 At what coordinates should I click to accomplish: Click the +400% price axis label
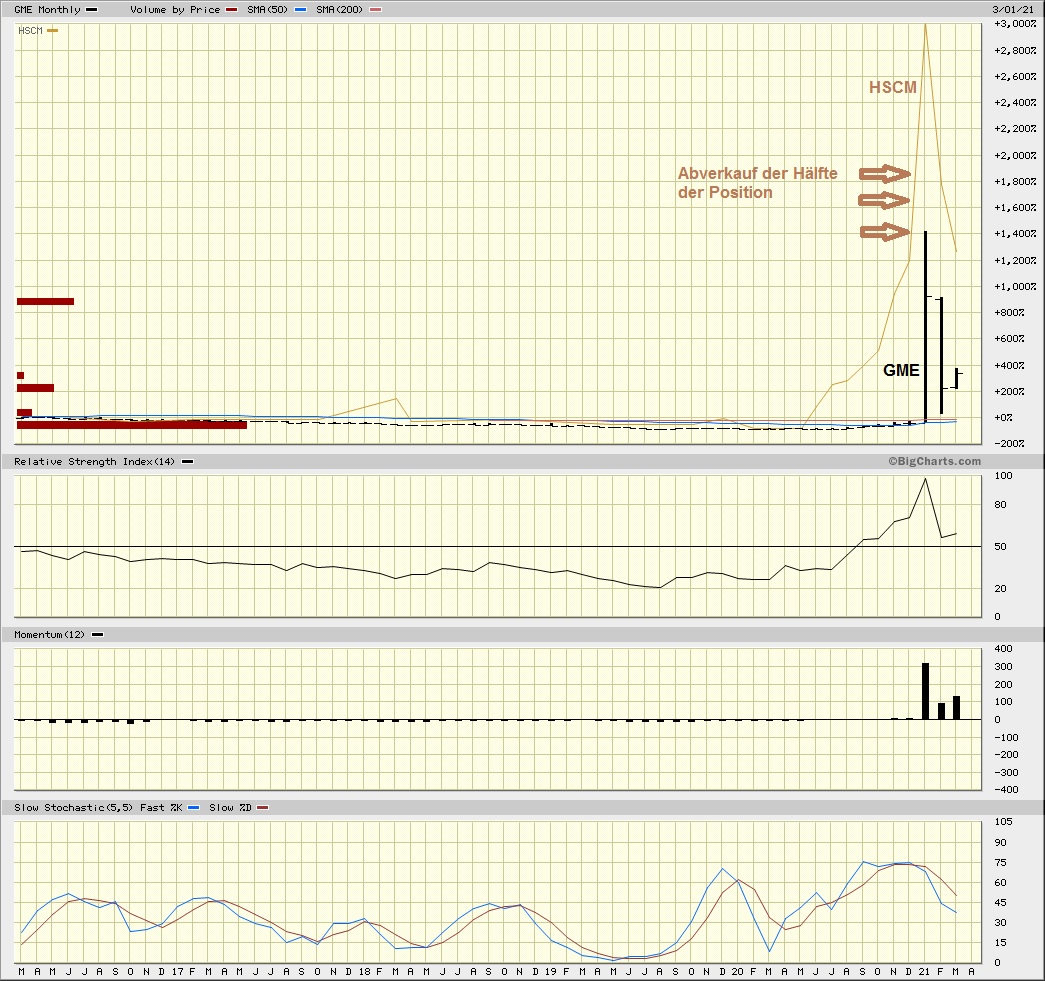pos(1009,365)
